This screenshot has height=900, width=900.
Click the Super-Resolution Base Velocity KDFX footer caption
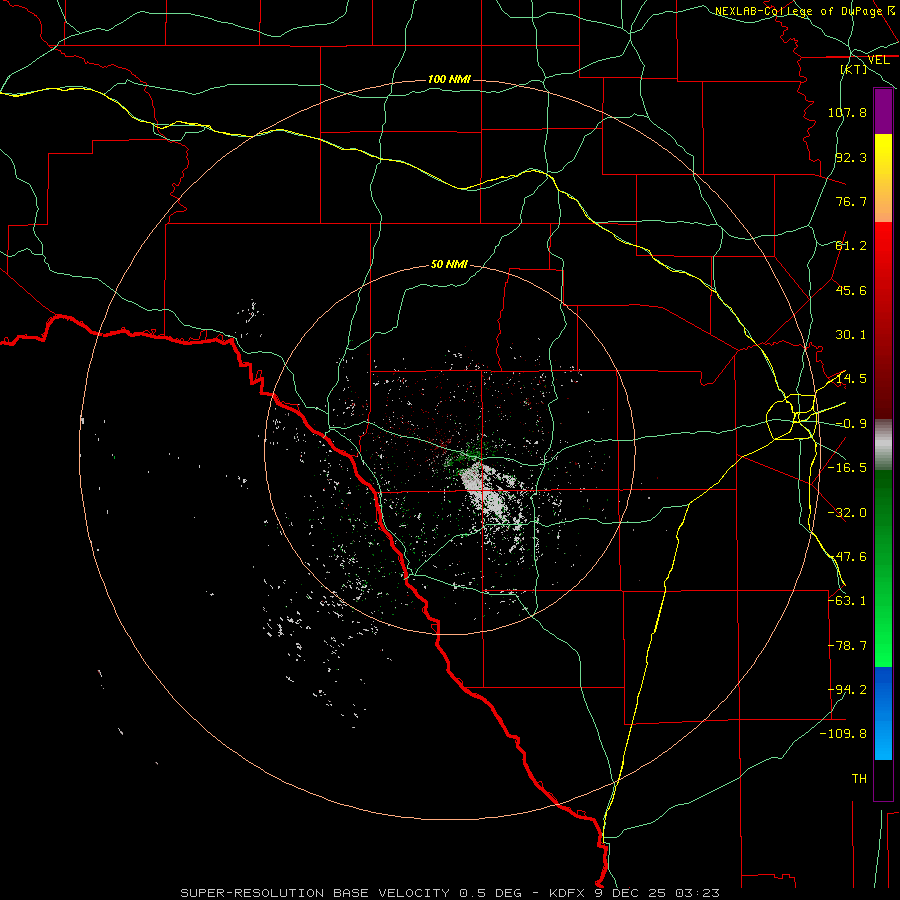450,893
